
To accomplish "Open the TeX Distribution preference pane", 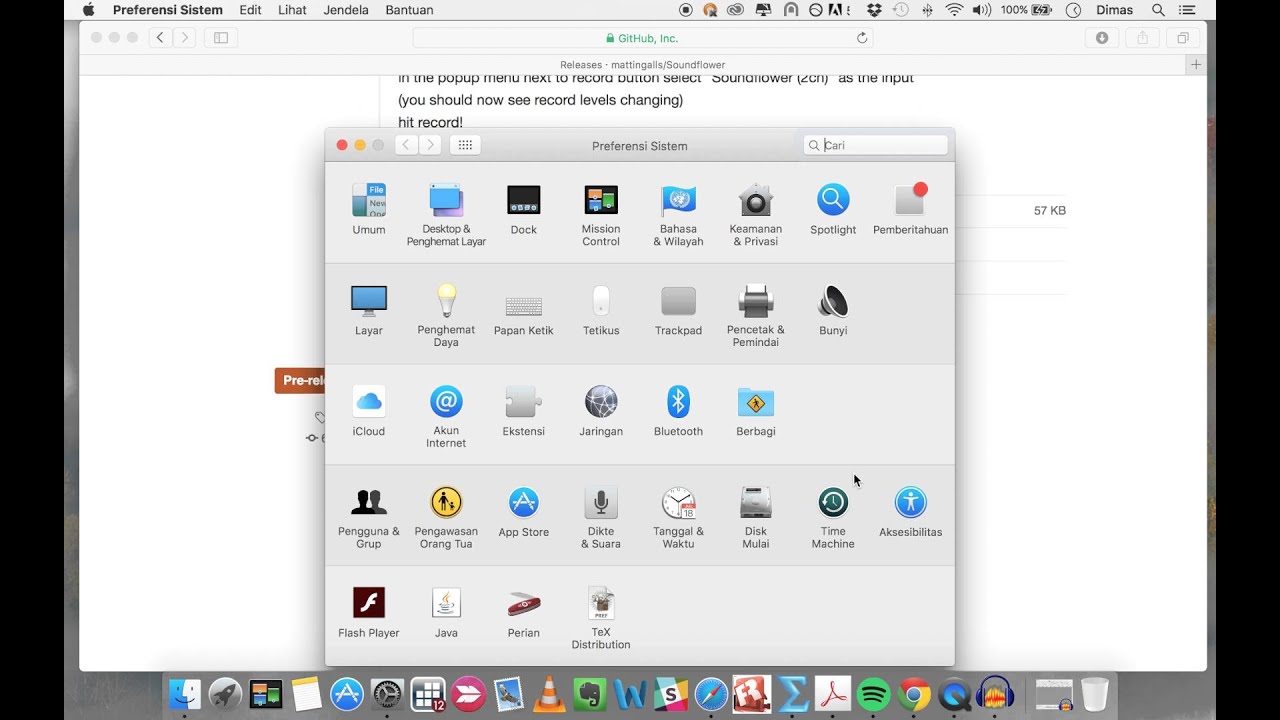I will pos(601,618).
